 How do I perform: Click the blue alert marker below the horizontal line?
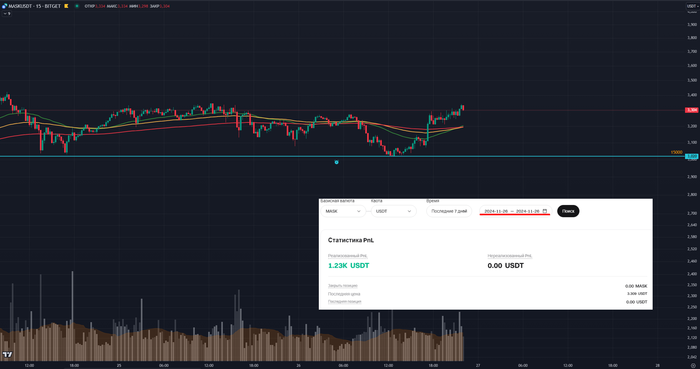(337, 162)
